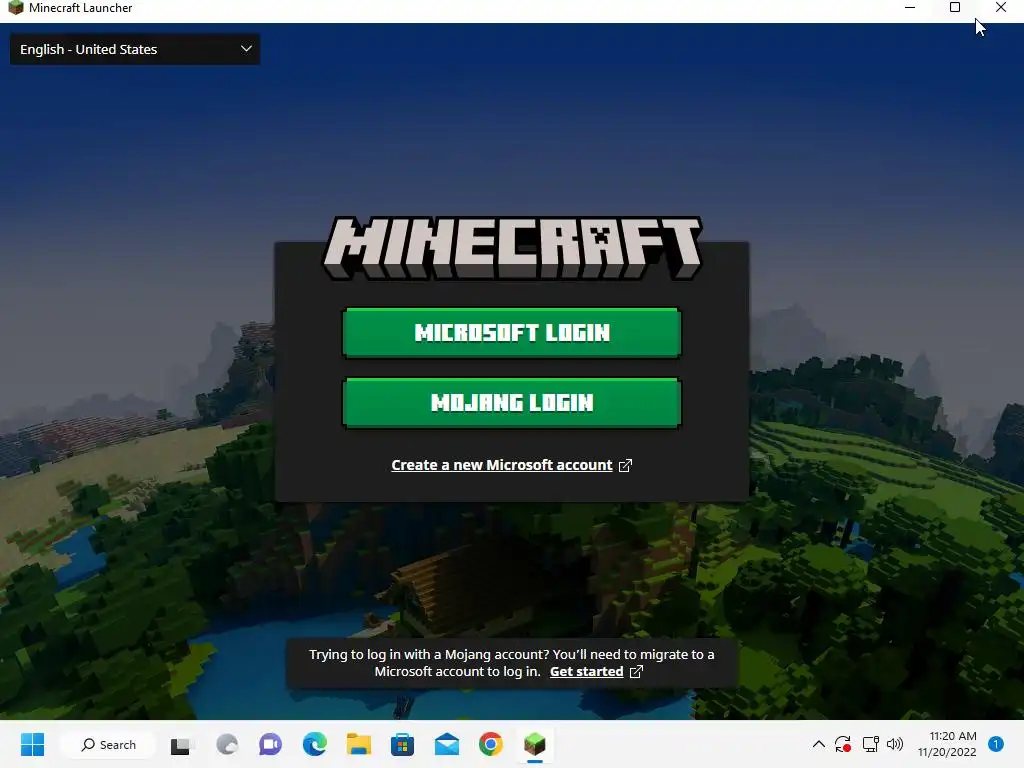Open the Create a new Microsoft account link
This screenshot has width=1024, height=768.
click(x=502, y=465)
